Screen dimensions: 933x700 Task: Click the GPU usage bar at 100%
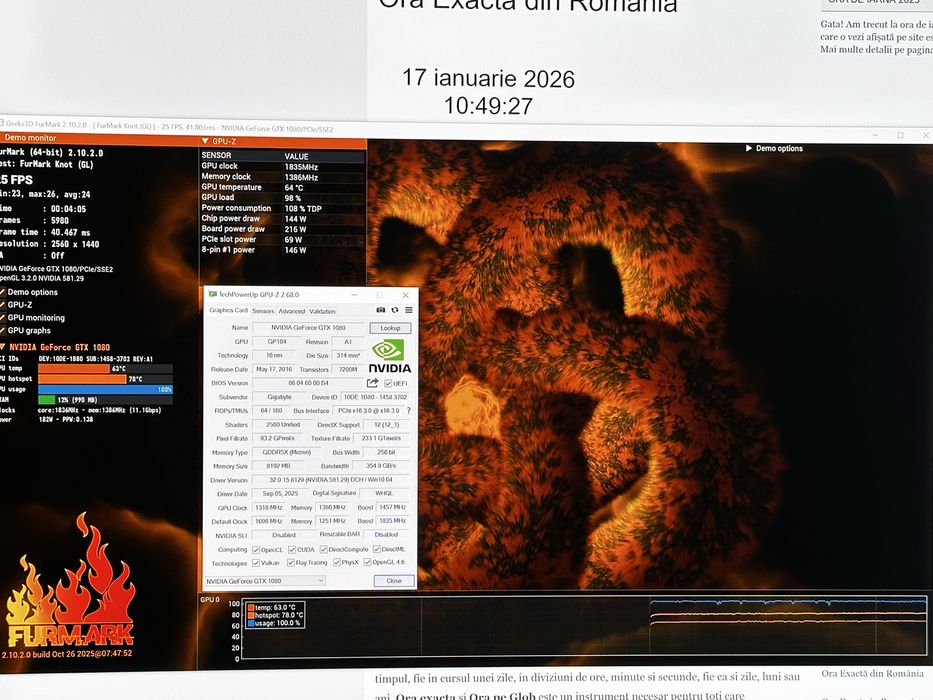tap(105, 389)
